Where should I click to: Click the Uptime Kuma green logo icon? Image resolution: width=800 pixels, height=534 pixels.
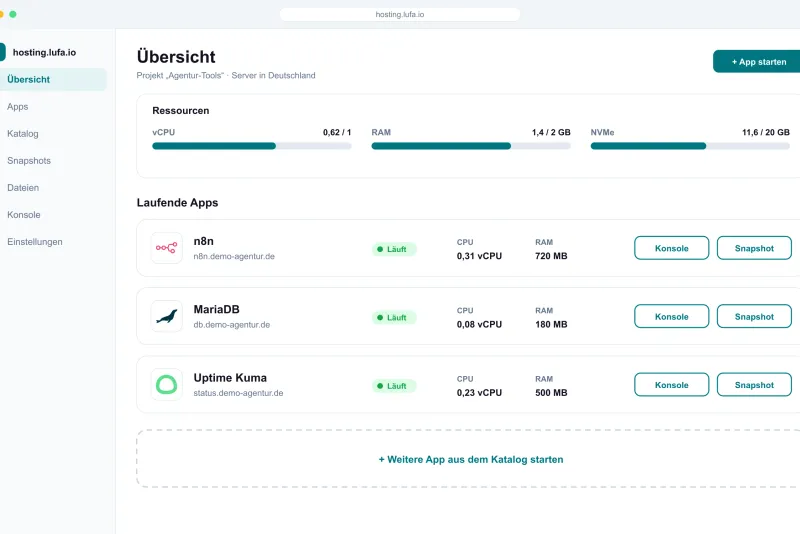pos(166,385)
